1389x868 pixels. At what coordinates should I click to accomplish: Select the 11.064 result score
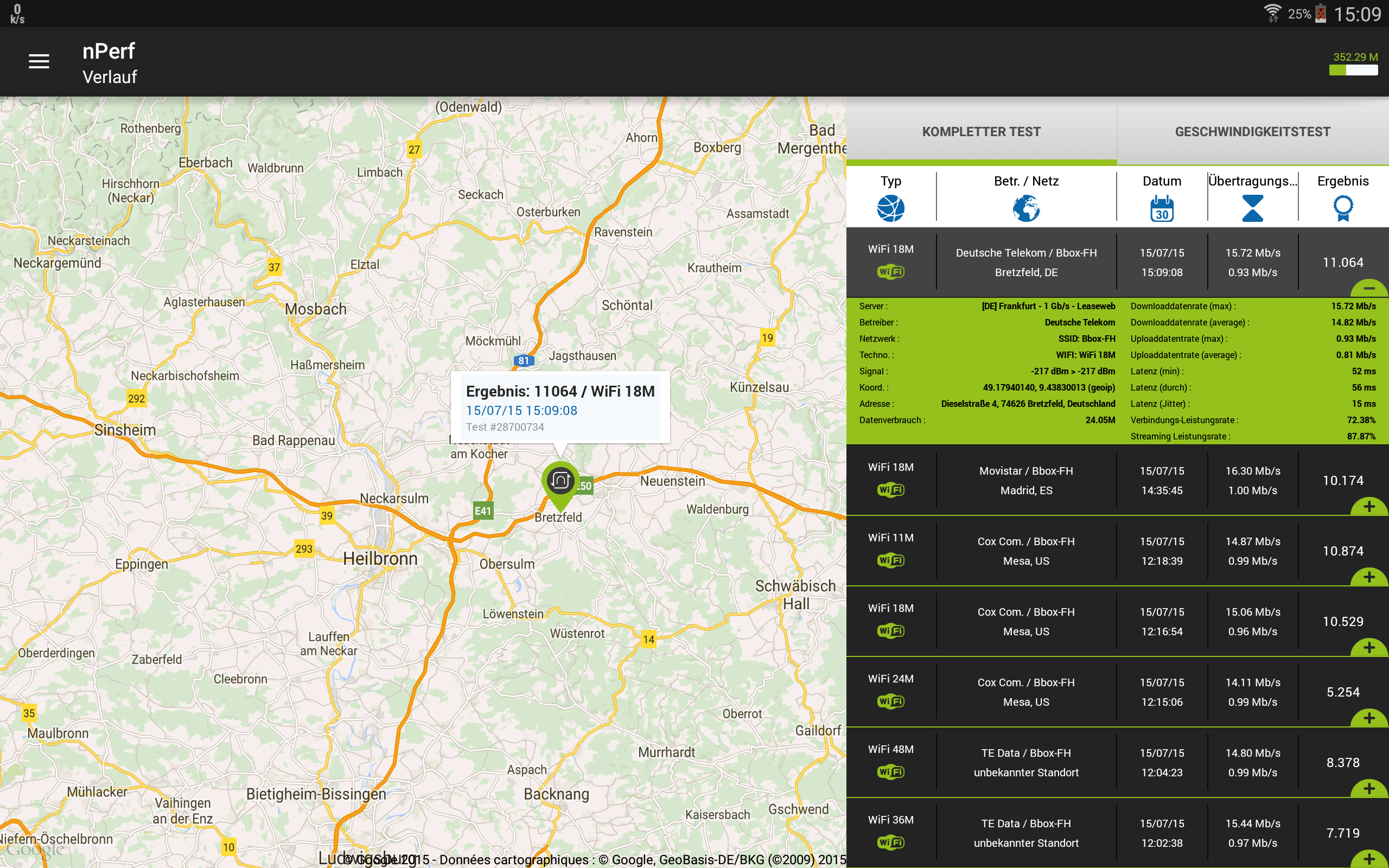tap(1343, 263)
